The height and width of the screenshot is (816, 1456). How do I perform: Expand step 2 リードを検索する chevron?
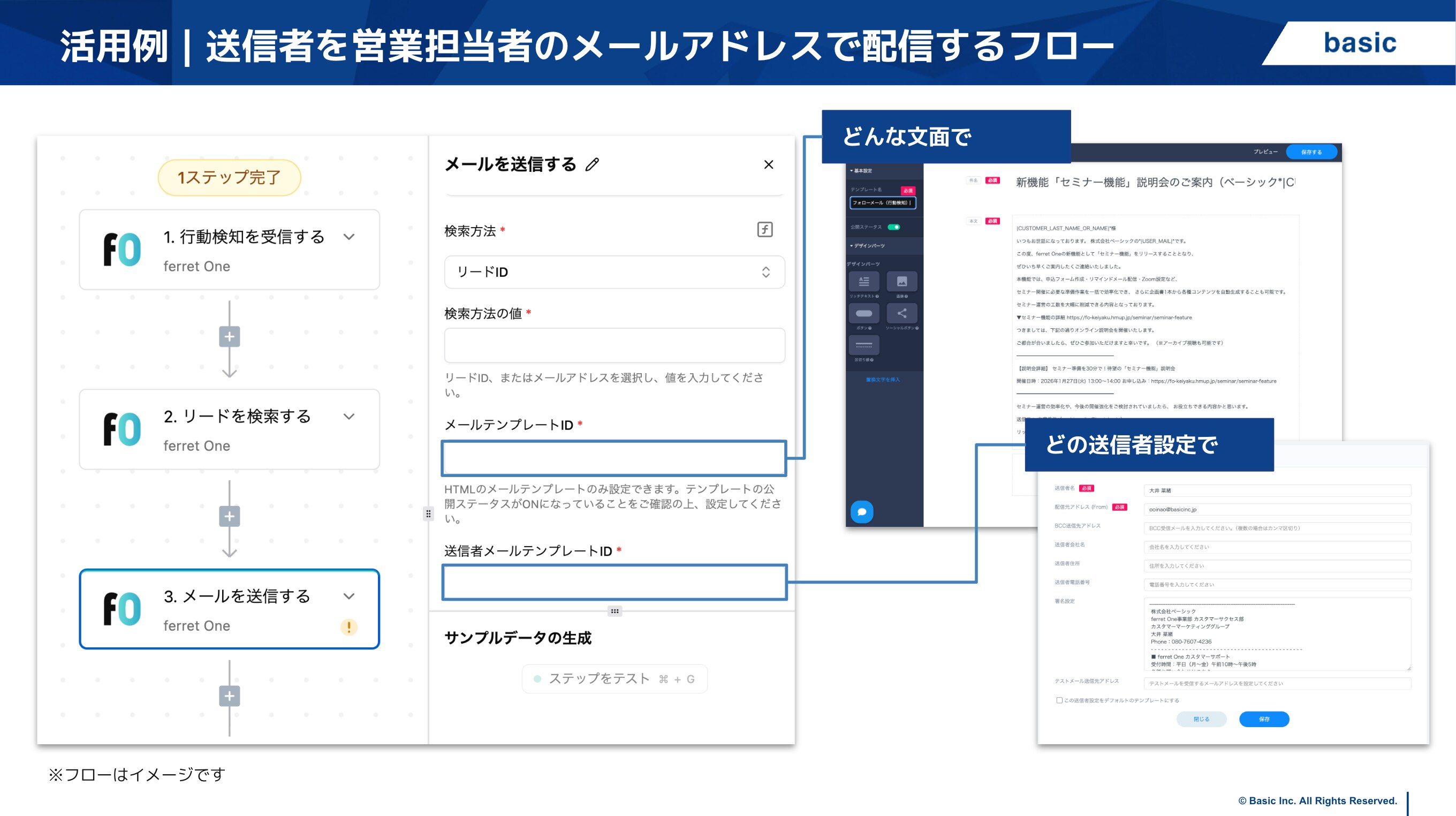tap(350, 417)
